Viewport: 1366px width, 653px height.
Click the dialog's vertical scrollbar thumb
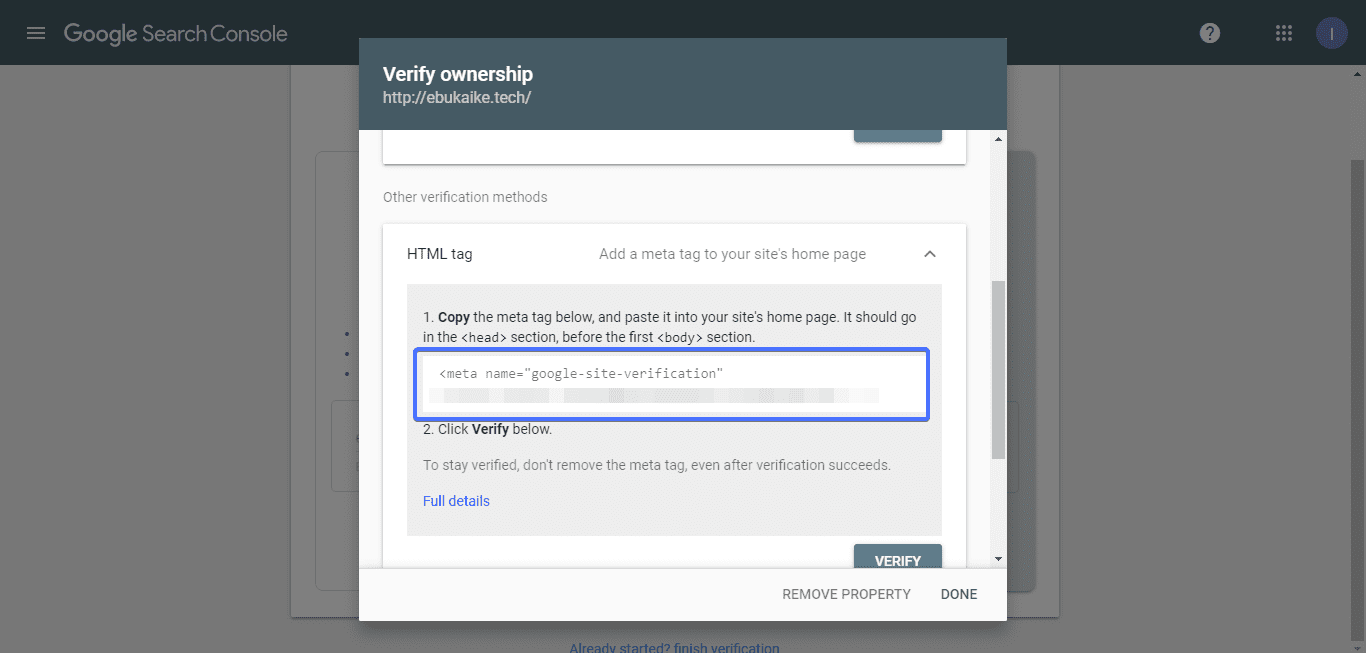(x=998, y=370)
